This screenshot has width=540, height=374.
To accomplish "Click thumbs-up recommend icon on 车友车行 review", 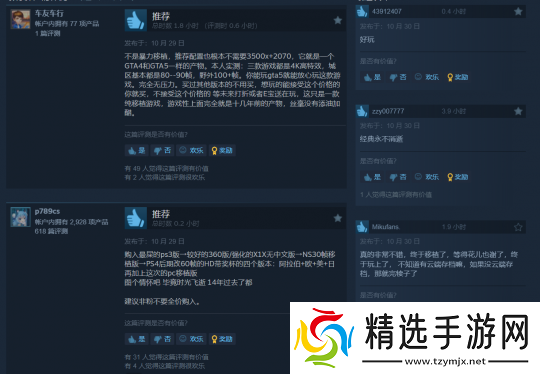I will click(x=136, y=20).
